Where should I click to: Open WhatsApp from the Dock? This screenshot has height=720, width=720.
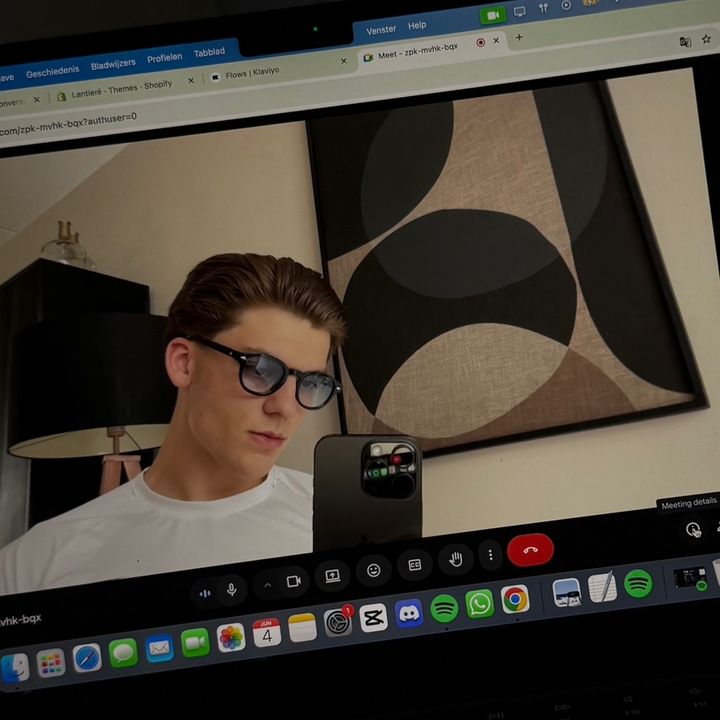click(479, 604)
